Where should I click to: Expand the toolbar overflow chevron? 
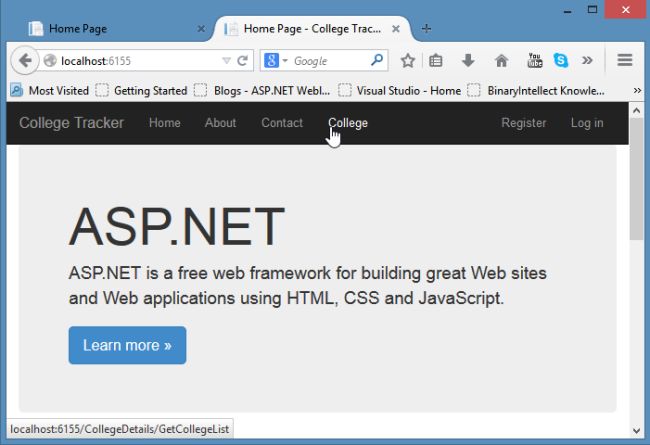(587, 61)
